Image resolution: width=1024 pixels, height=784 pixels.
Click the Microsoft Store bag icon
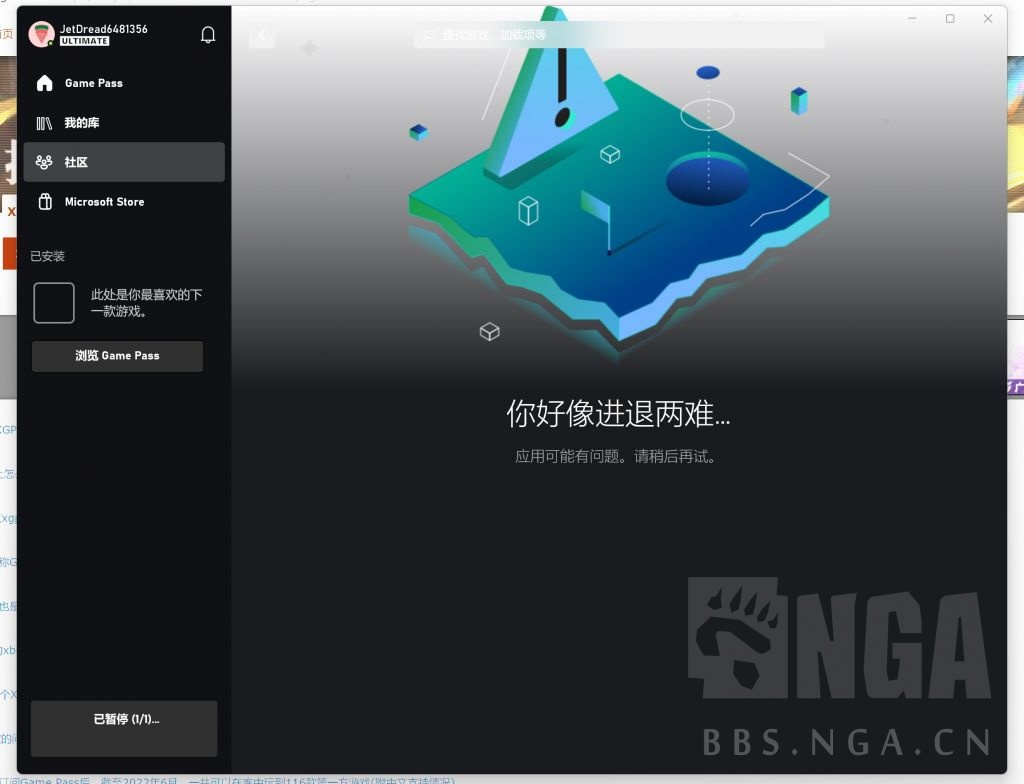44,201
